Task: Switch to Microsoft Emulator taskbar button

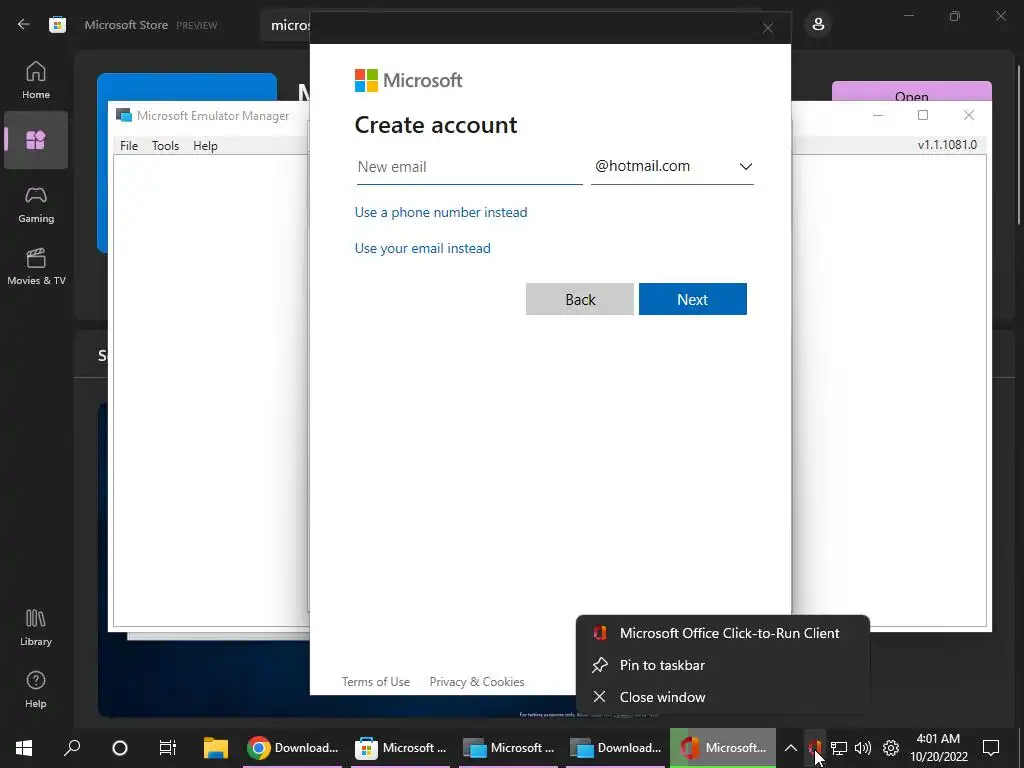Action: coord(508,748)
